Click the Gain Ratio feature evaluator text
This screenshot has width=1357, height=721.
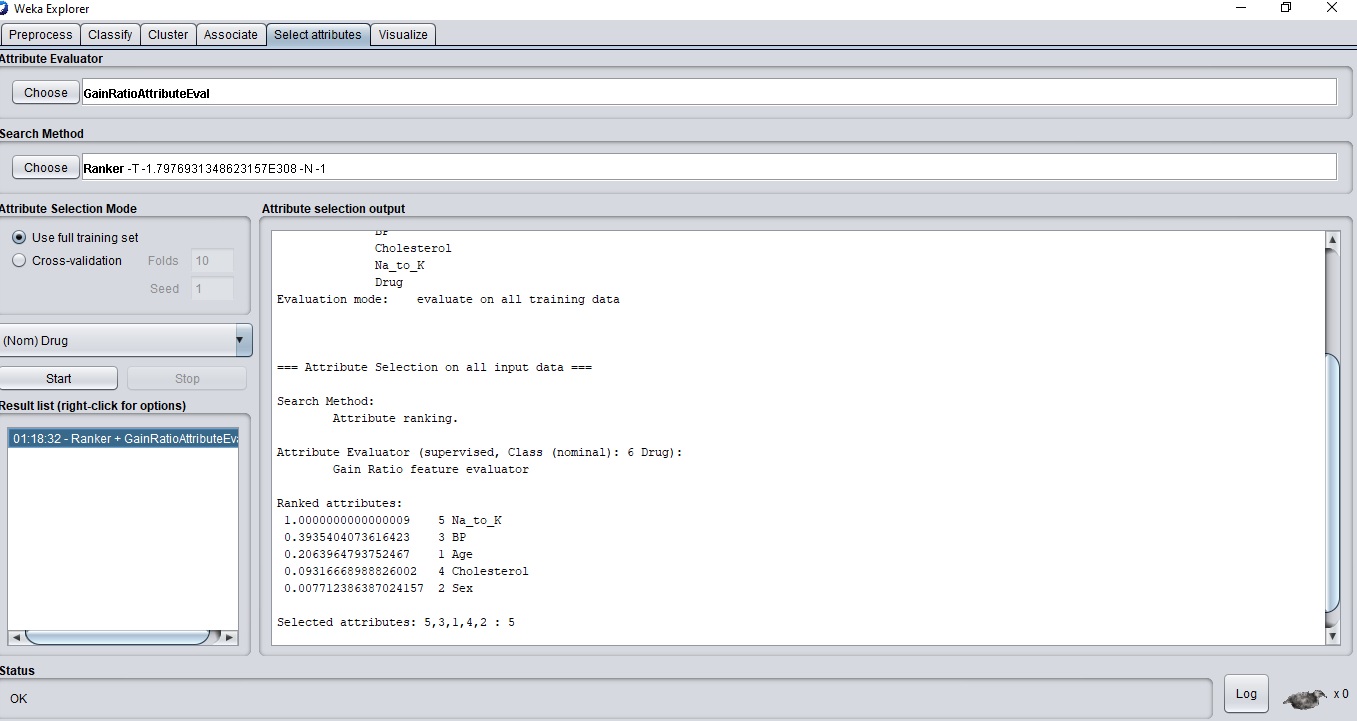pyautogui.click(x=431, y=469)
